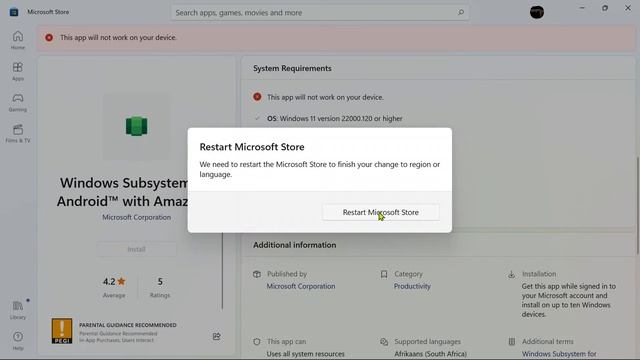
Task: Click the Category bookmark icon
Action: 384,274
